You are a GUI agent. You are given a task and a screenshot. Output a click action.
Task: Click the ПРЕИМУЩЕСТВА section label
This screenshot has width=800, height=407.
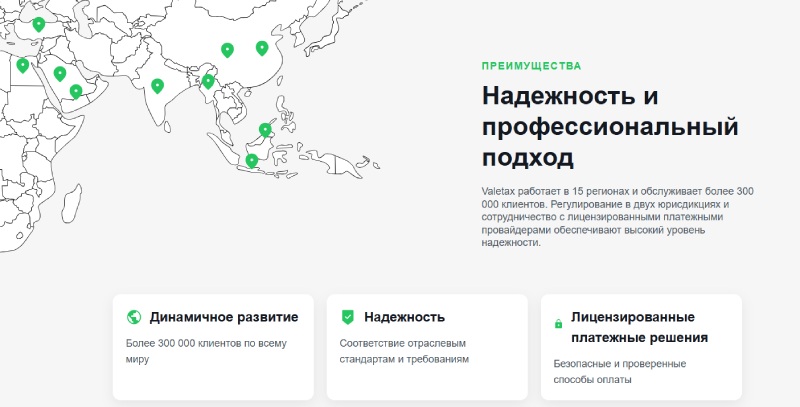[531, 66]
